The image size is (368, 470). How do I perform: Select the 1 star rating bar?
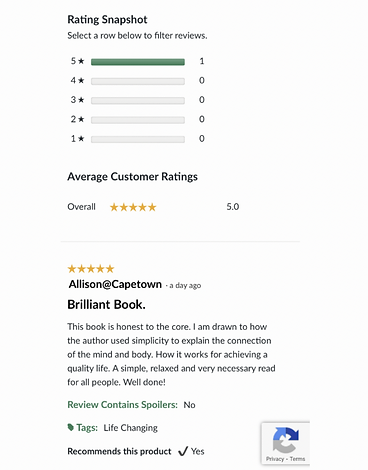click(138, 139)
